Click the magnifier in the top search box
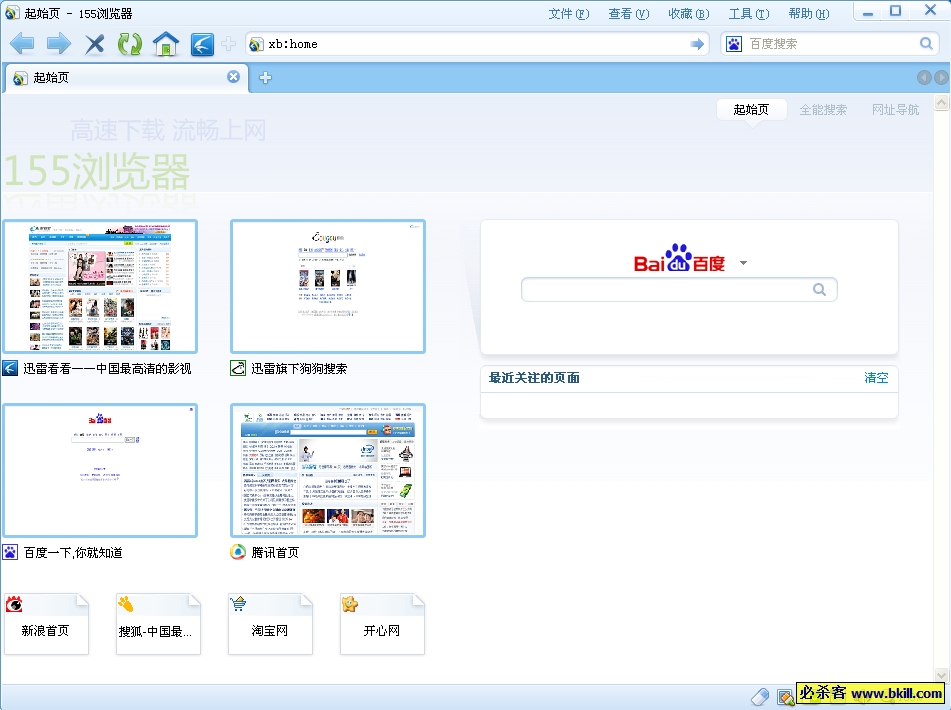Viewport: 951px width, 710px height. tap(926, 44)
